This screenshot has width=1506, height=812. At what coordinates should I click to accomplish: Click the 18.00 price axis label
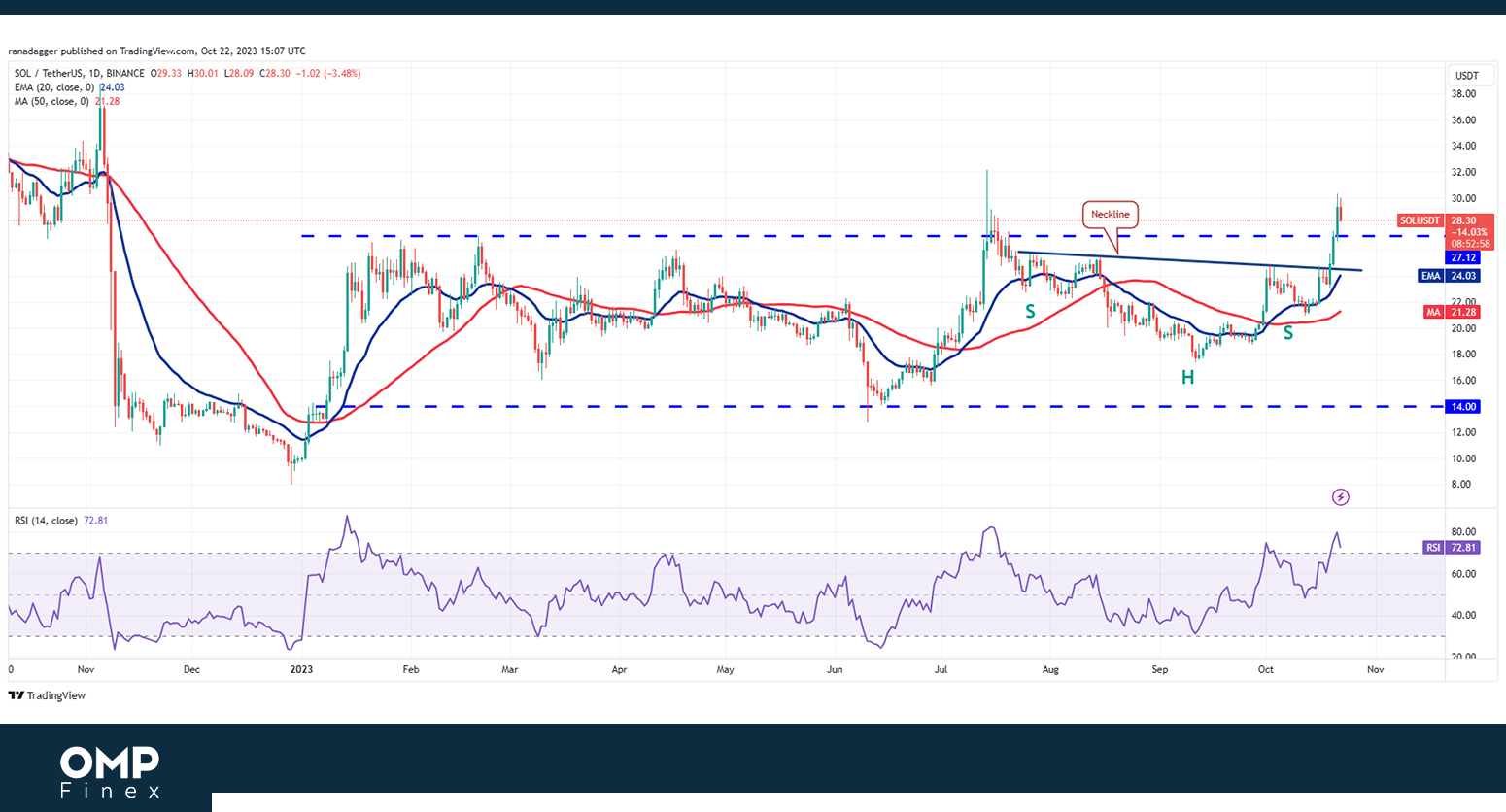pos(1463,355)
